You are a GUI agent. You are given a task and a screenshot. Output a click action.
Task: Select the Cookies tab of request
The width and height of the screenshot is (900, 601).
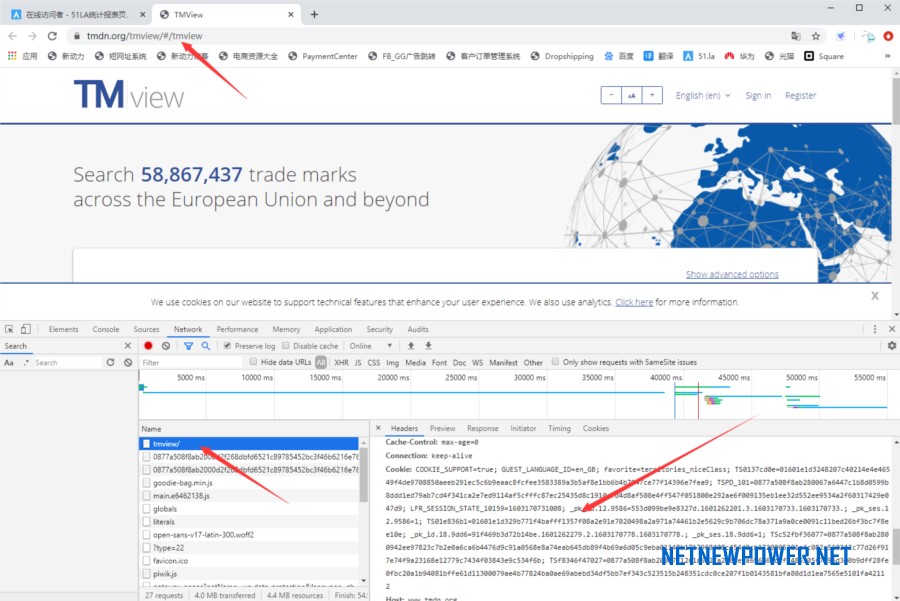click(x=595, y=428)
